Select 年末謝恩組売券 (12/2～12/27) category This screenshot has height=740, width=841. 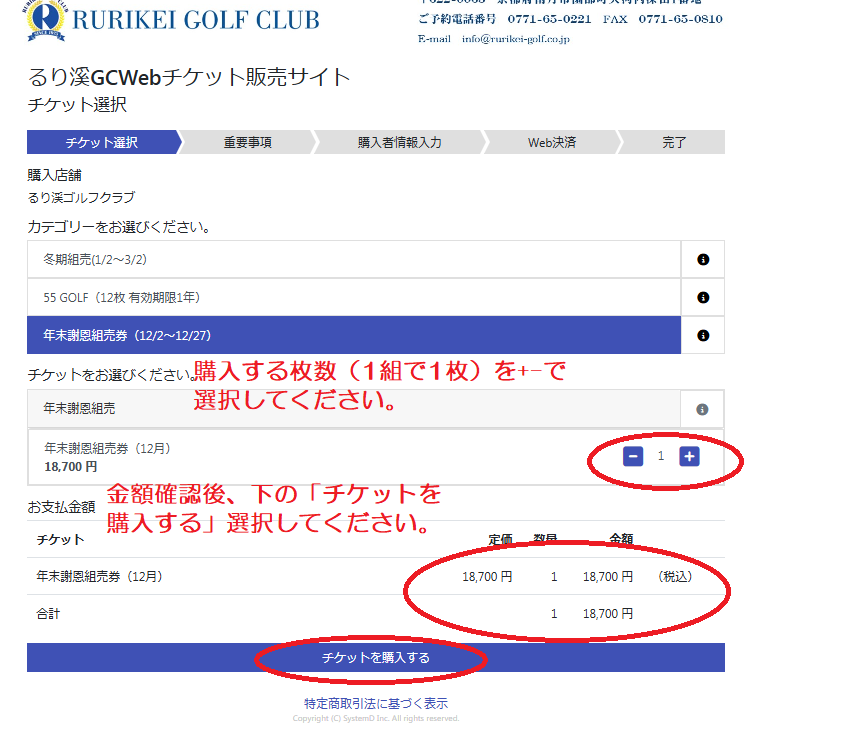coord(354,335)
